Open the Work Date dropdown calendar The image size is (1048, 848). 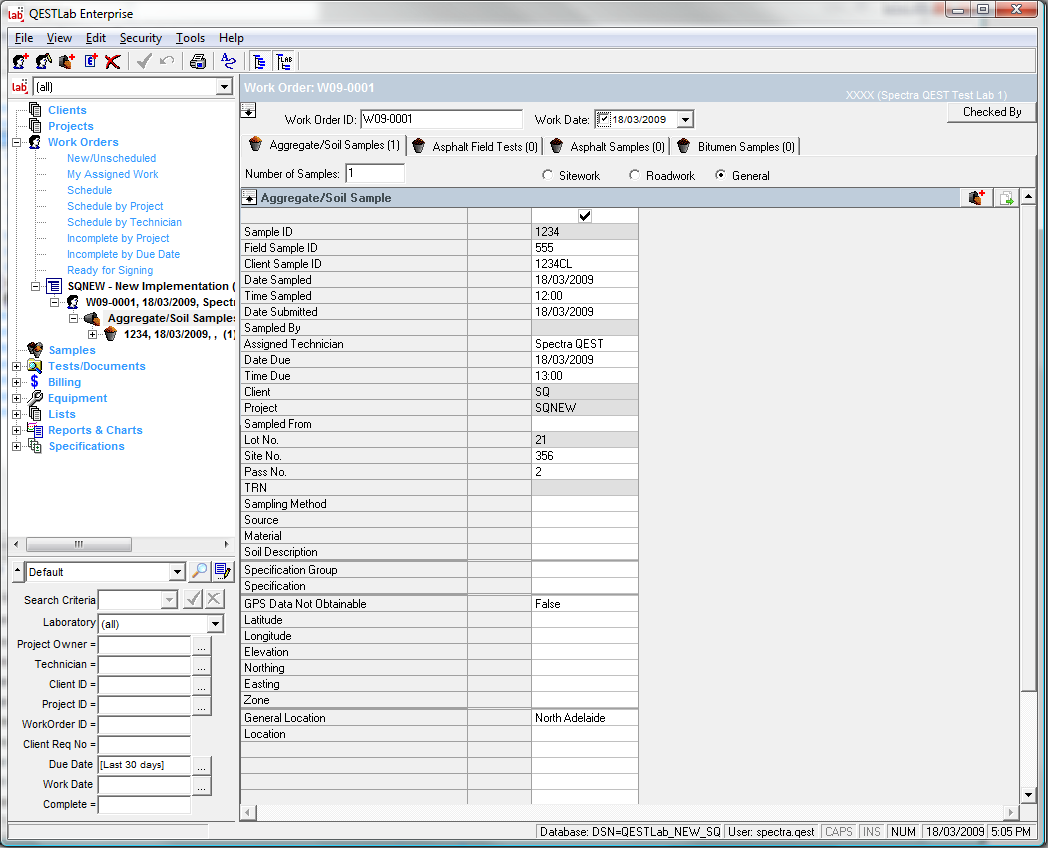(x=685, y=120)
